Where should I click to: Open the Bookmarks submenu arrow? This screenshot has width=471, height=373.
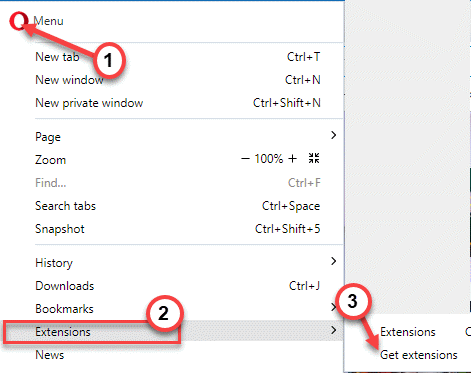tap(333, 307)
